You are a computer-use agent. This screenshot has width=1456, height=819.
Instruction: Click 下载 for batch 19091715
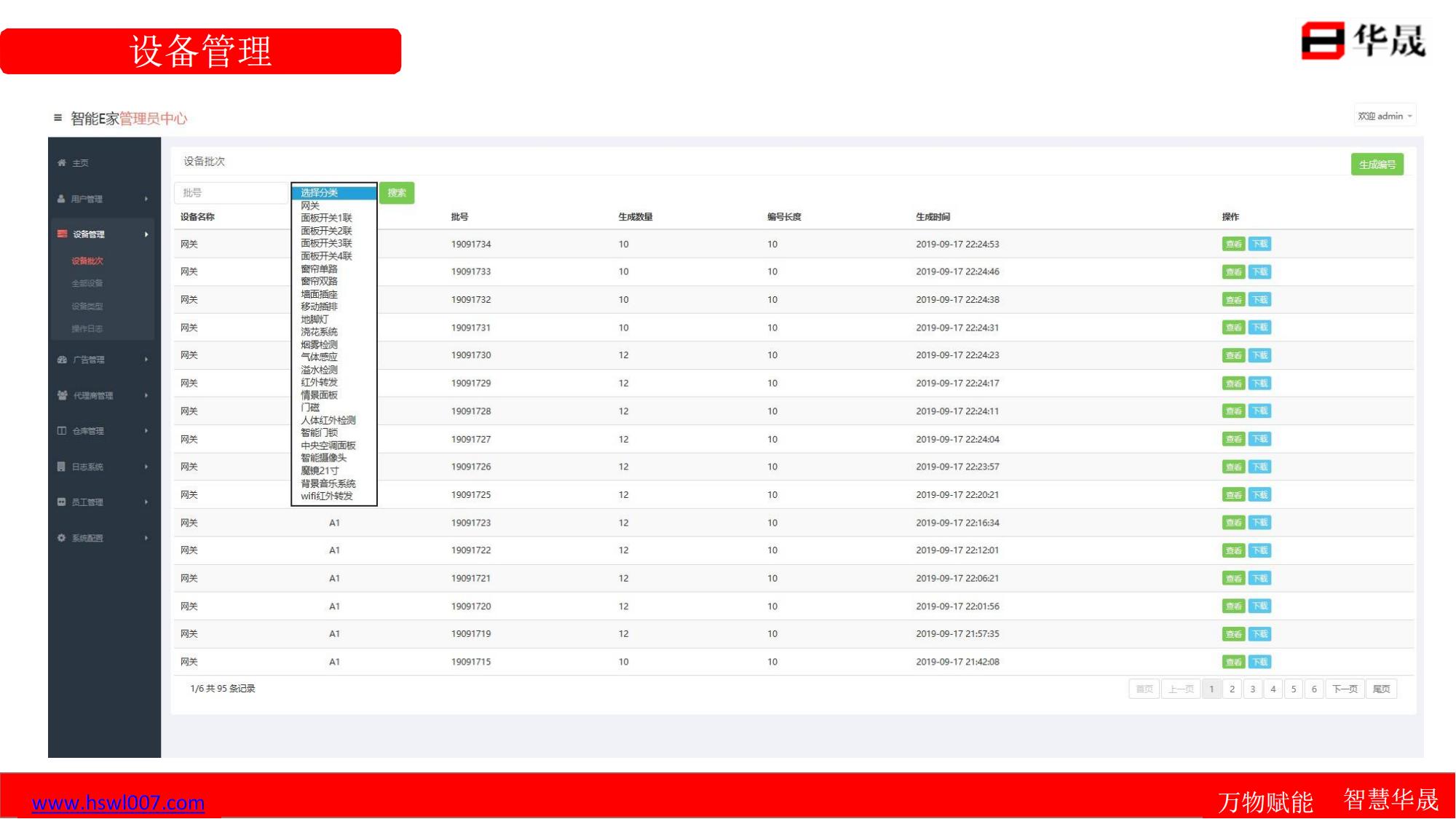tap(1260, 662)
